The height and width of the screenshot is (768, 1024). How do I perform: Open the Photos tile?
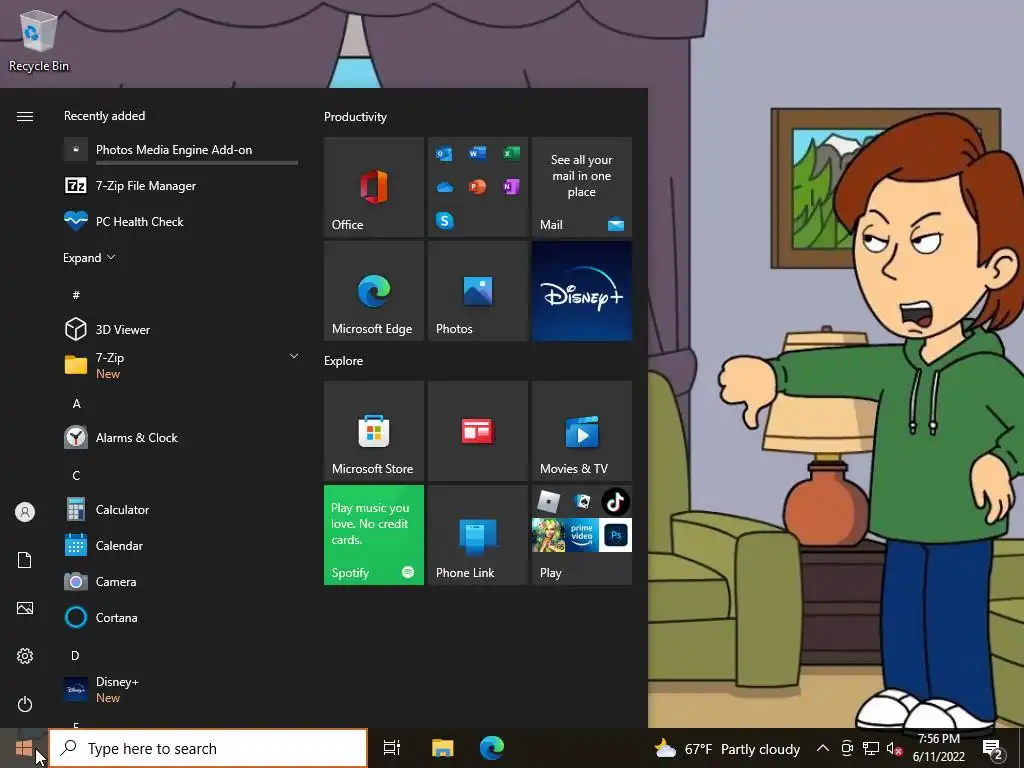[477, 291]
